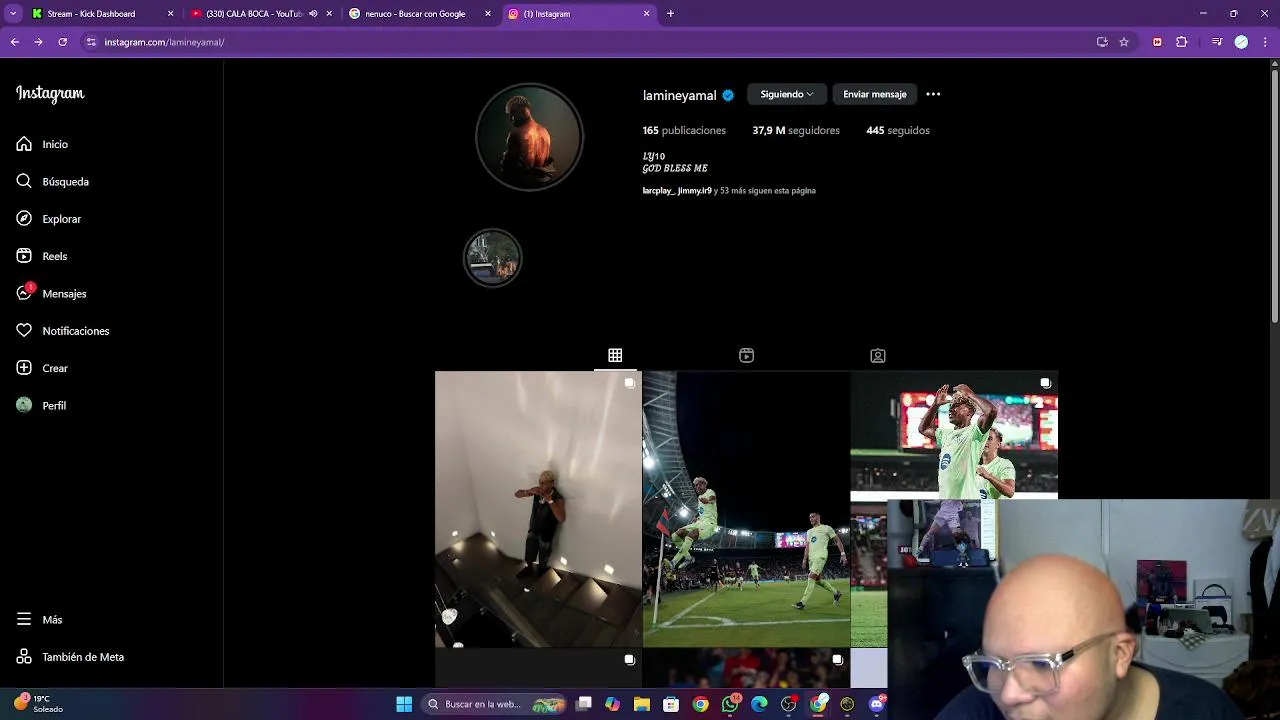Mute the YouTube tab audio icon
The width and height of the screenshot is (1280, 720).
tap(313, 14)
